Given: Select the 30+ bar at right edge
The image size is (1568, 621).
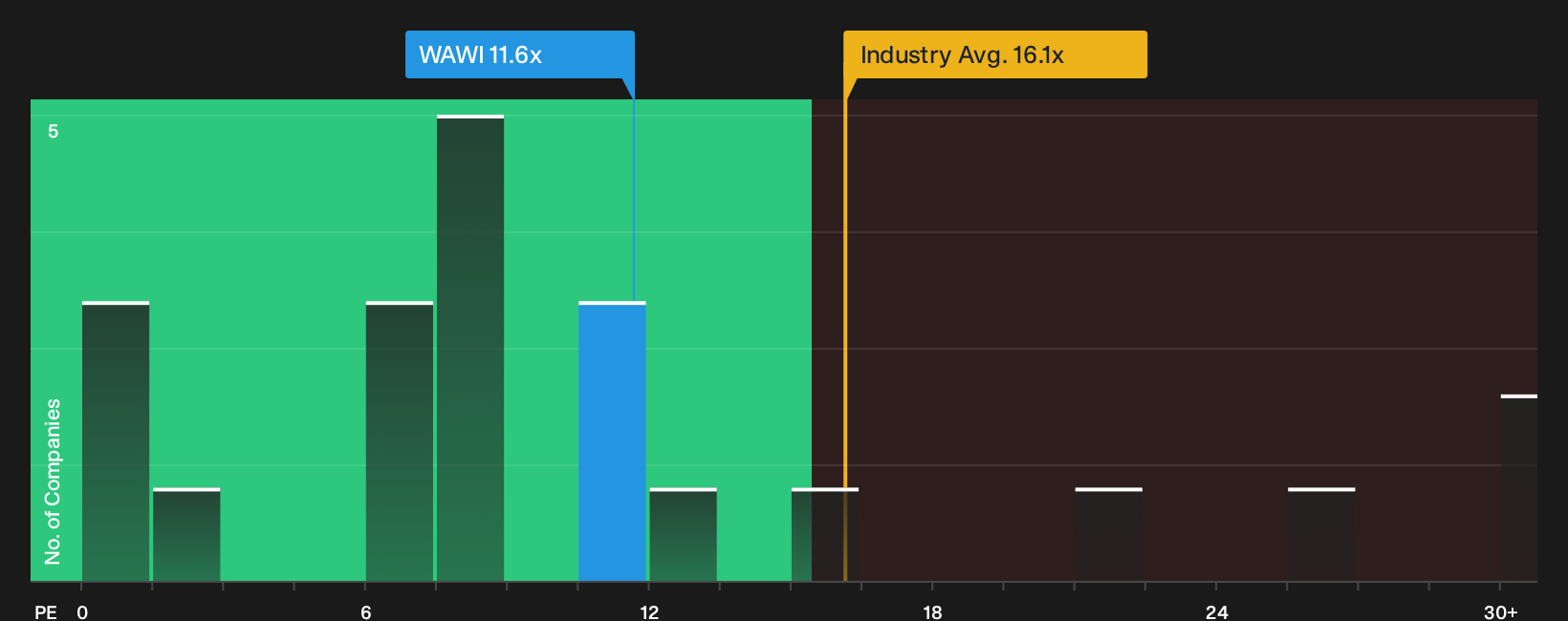Looking at the screenshot, I should 1519,488.
